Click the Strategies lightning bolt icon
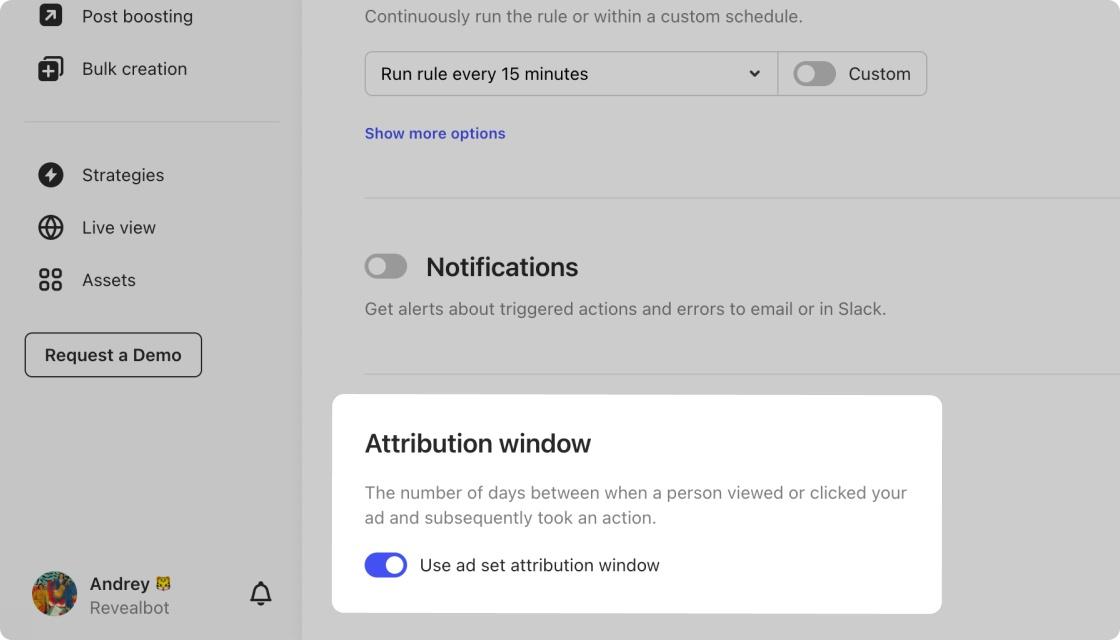Screen dimensions: 1120x640 pyautogui.click(x=51, y=175)
